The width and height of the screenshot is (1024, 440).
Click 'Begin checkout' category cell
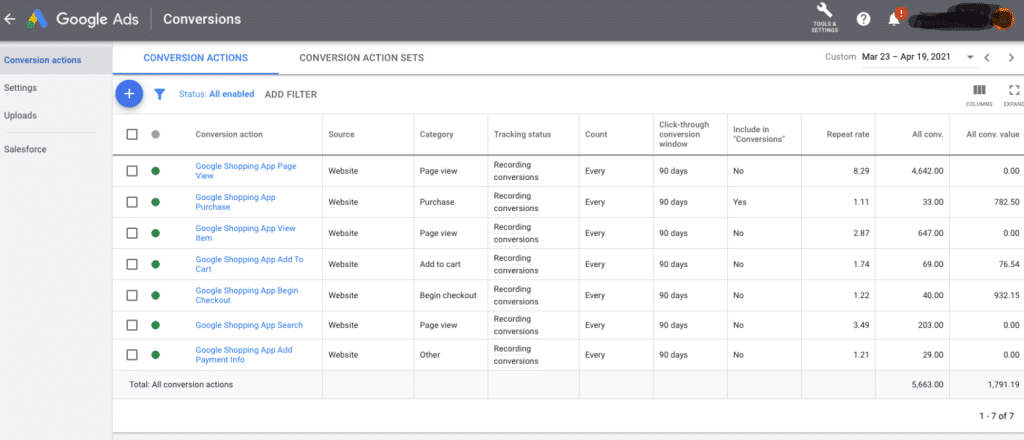click(448, 295)
